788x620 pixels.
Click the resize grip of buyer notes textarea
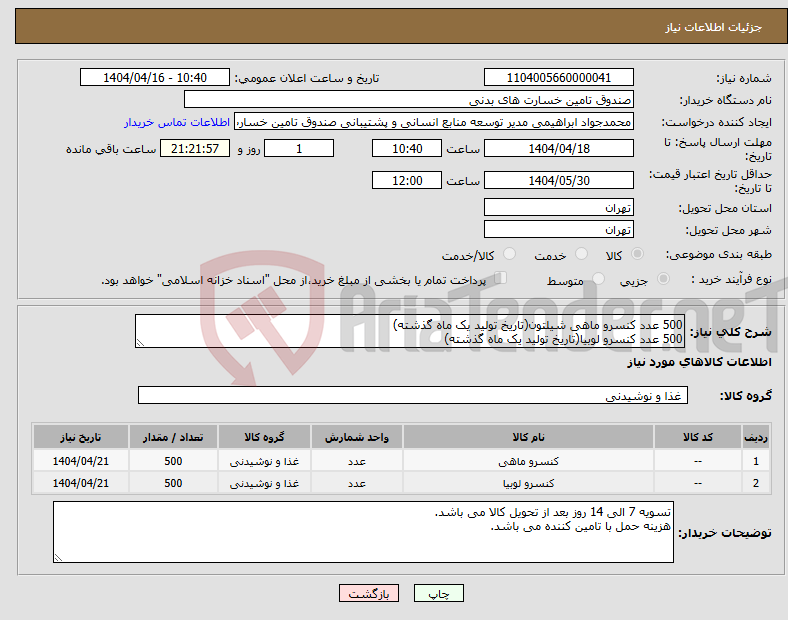click(58, 557)
